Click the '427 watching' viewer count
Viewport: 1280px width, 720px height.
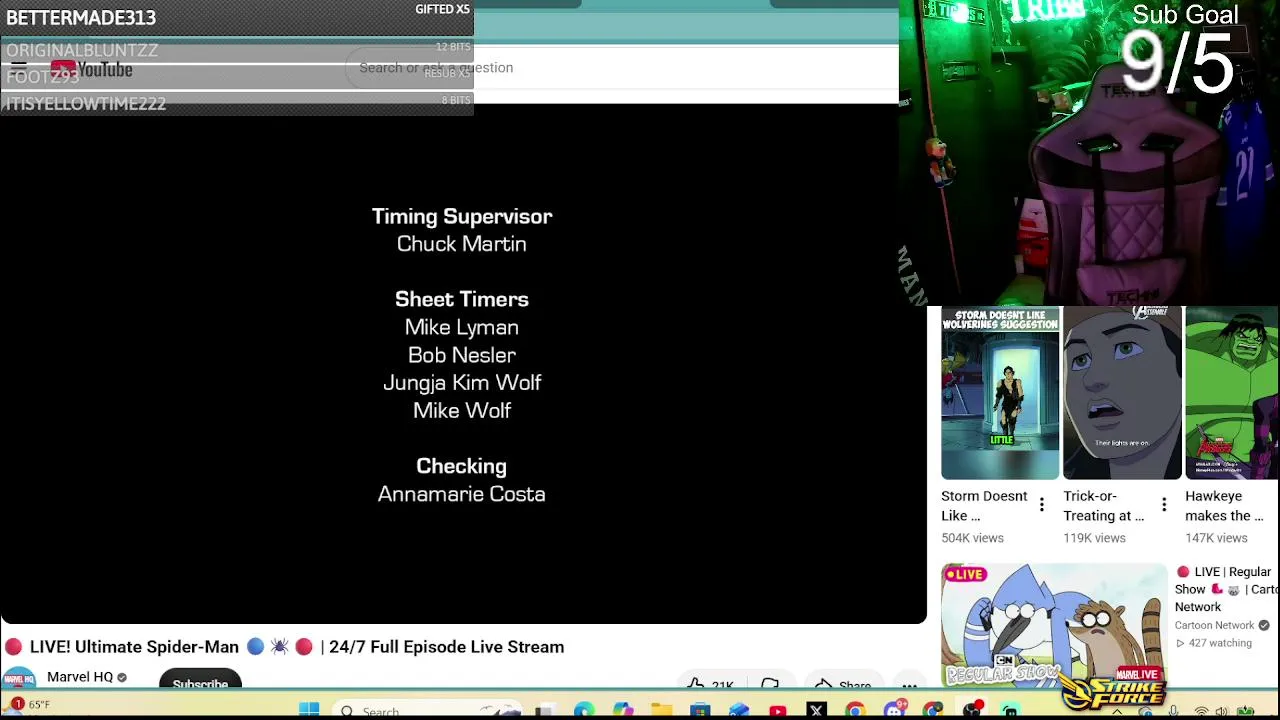(x=1220, y=643)
